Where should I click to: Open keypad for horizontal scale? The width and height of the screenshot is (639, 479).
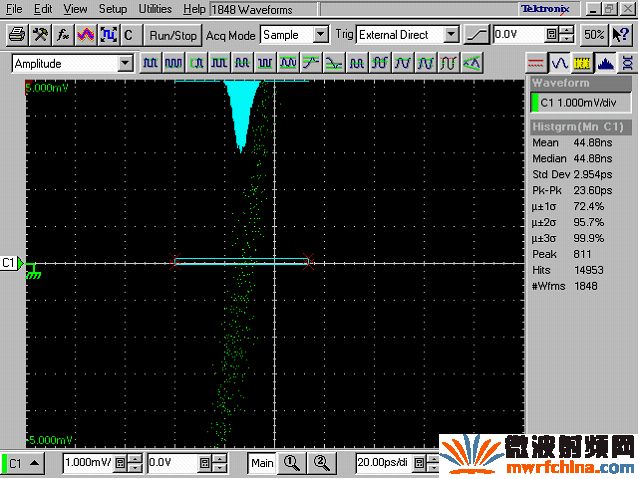(x=419, y=463)
